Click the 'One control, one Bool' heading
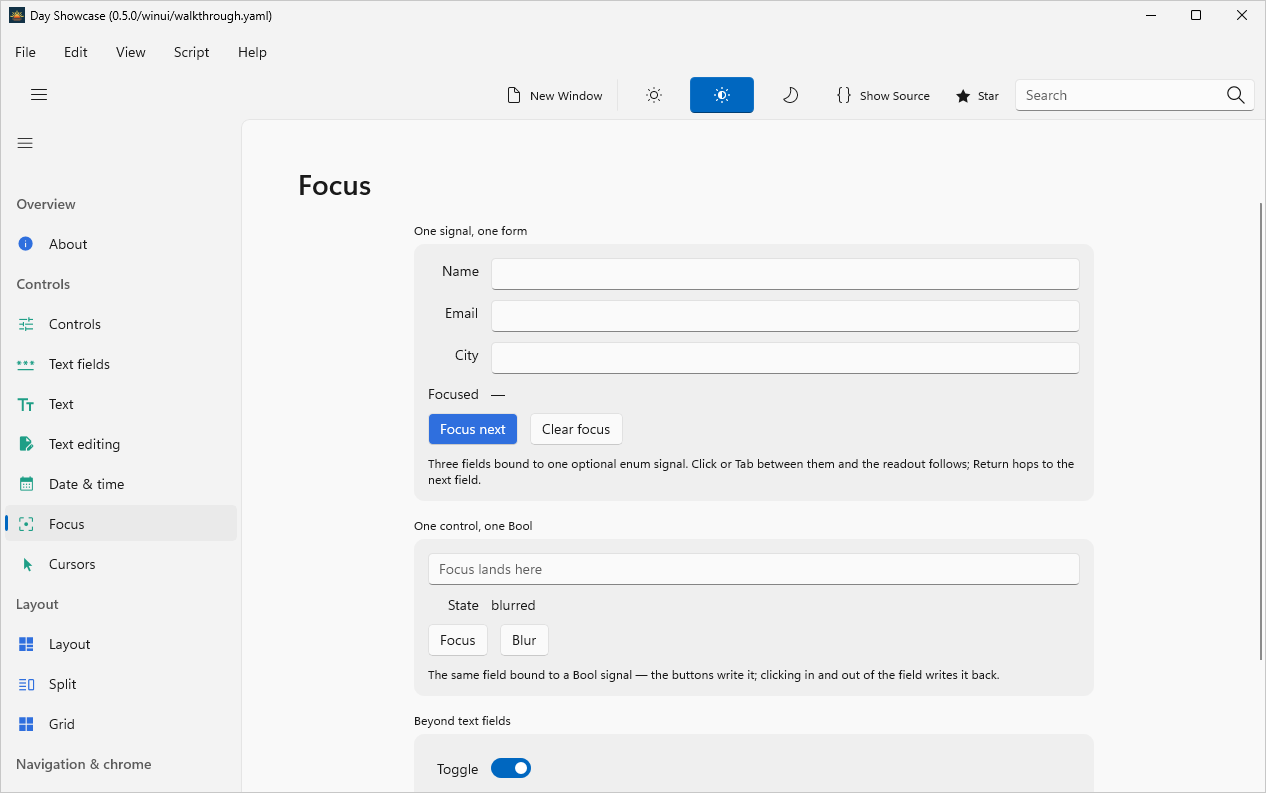Image resolution: width=1266 pixels, height=793 pixels. [473, 526]
